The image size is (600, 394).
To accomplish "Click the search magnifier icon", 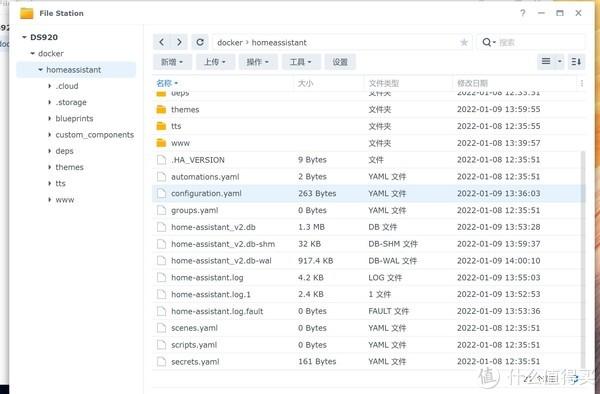I will click(486, 42).
